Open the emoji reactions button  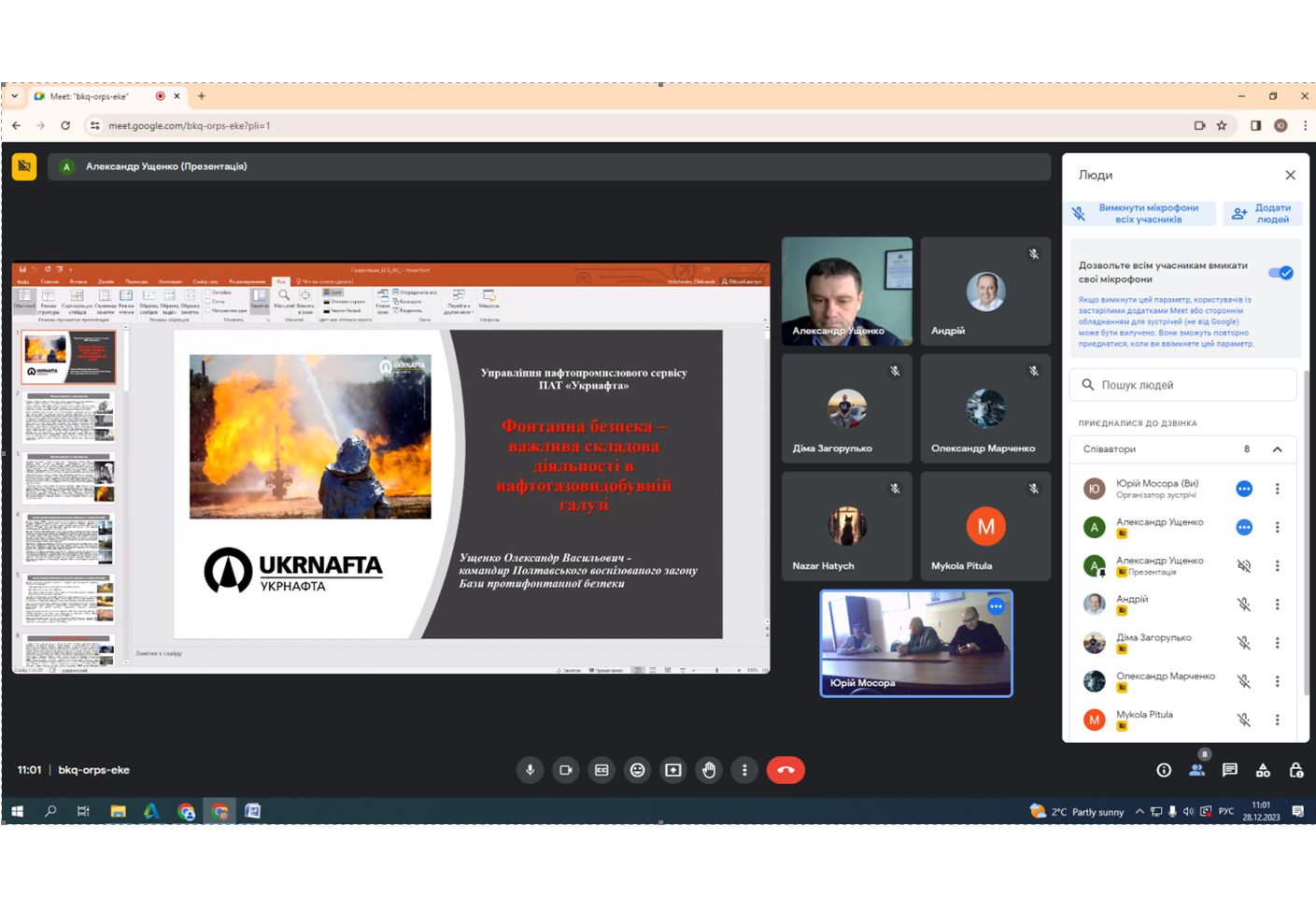pos(637,770)
